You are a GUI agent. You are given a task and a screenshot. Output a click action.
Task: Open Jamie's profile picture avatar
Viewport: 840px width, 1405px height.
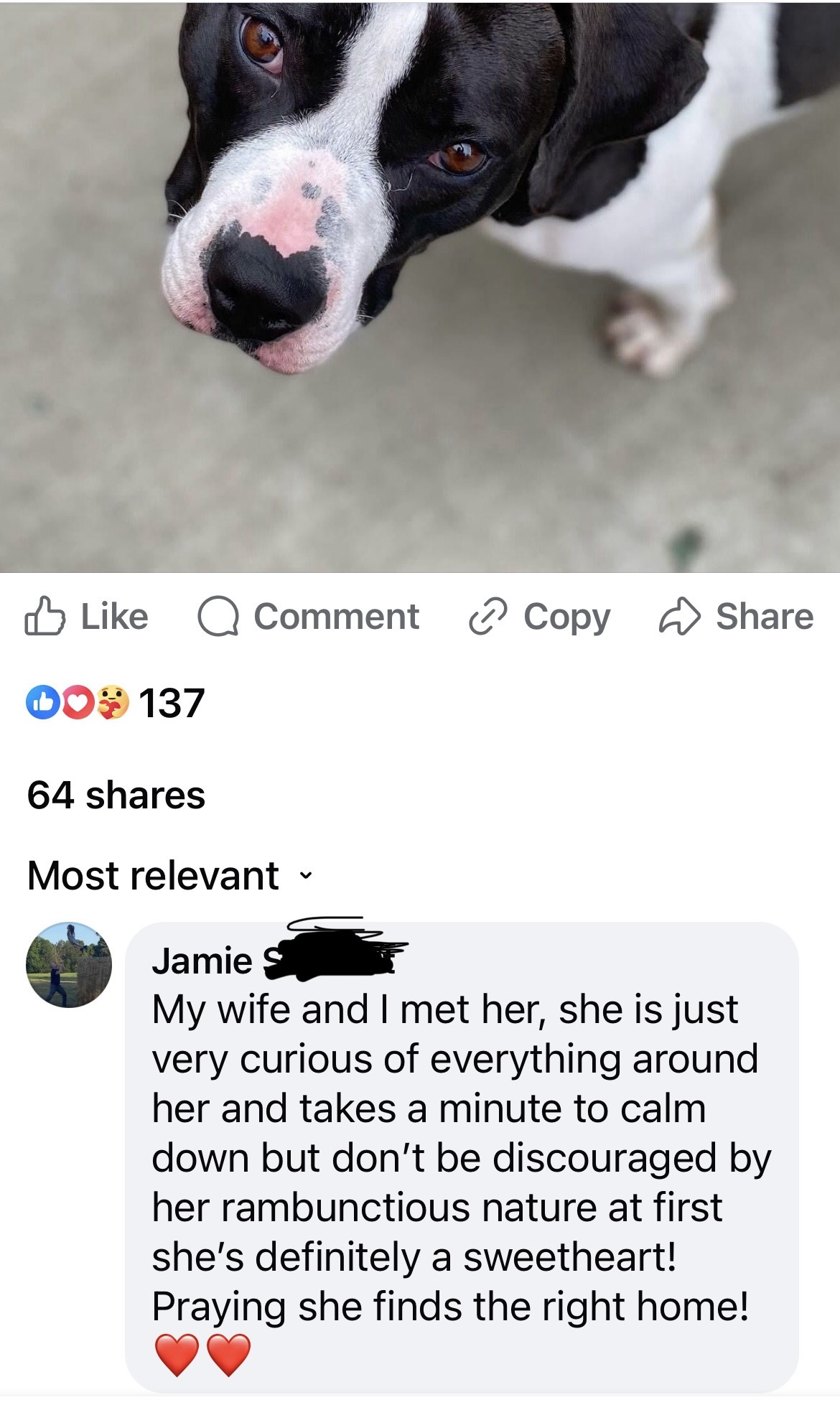pos(69,964)
